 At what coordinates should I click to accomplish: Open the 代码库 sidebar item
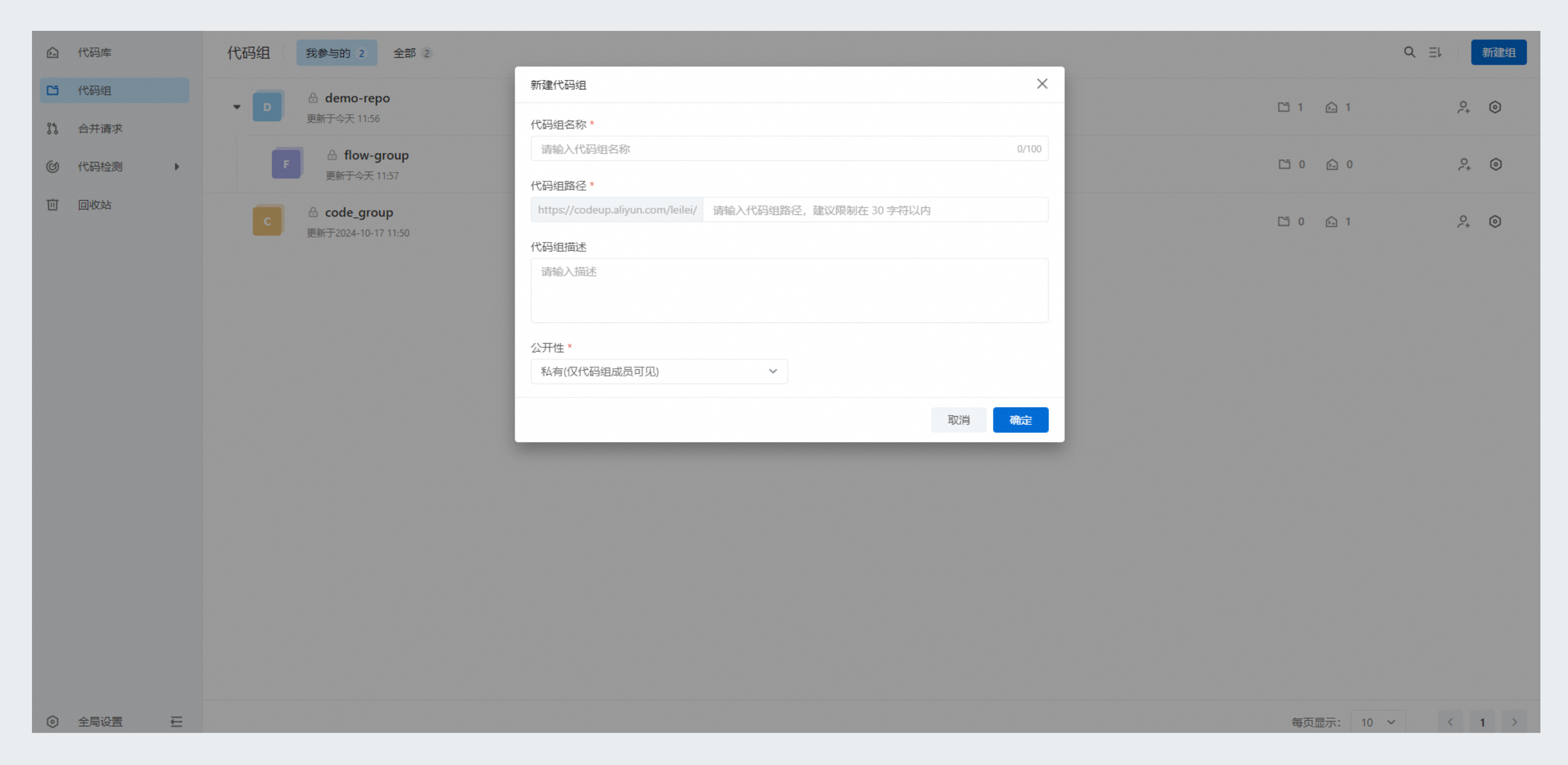[115, 52]
